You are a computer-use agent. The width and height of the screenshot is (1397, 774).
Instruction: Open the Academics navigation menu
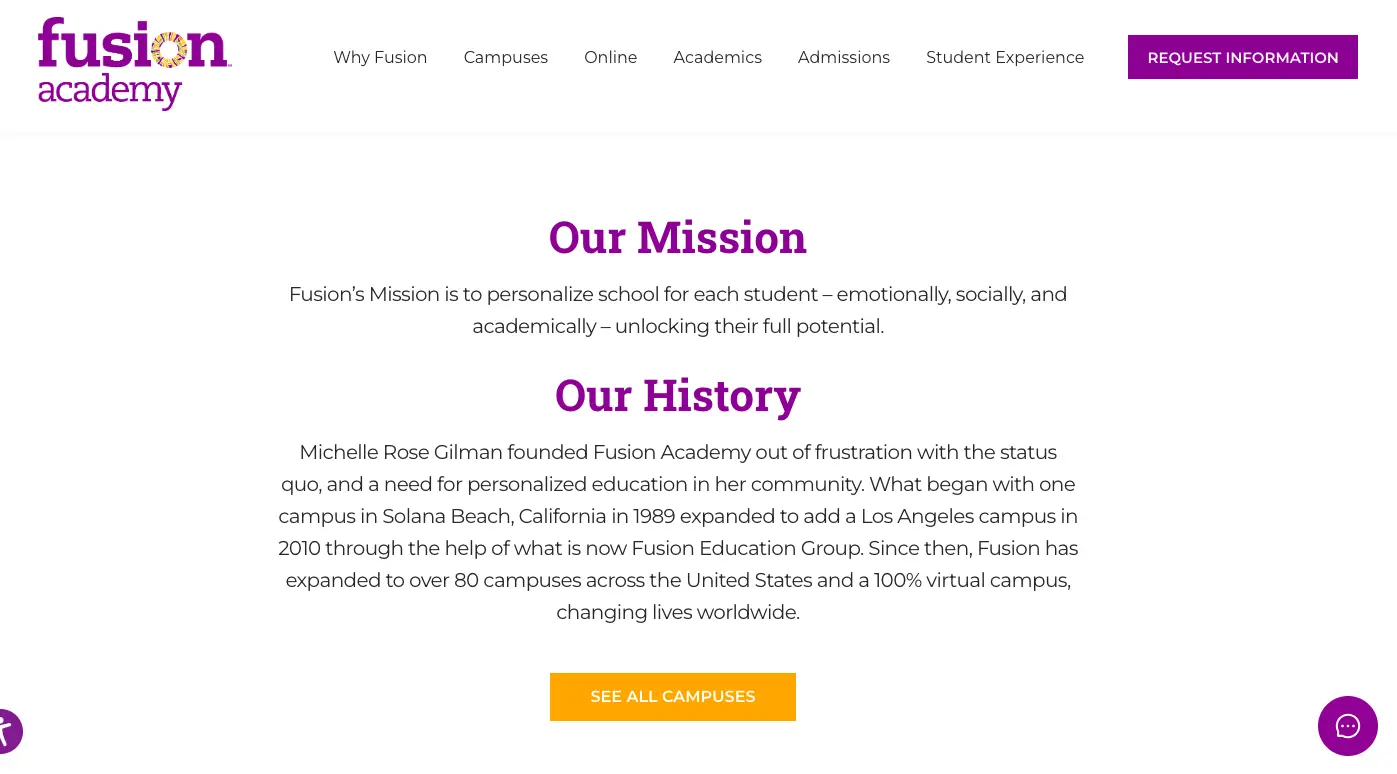click(717, 58)
